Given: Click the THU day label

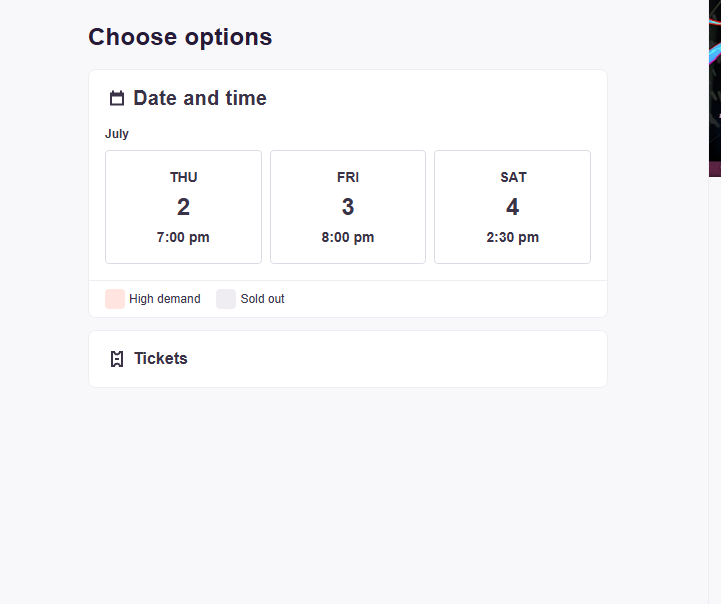Looking at the screenshot, I should point(183,177).
